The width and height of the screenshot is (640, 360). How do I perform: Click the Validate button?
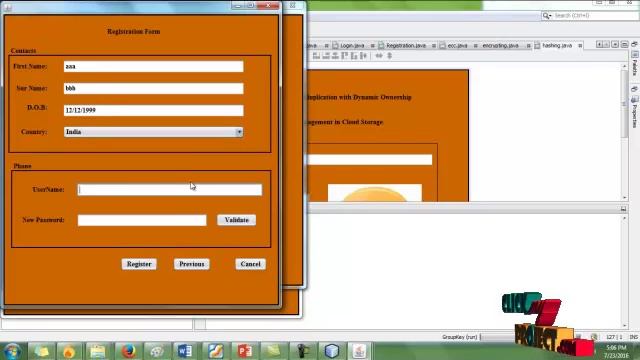click(x=236, y=220)
